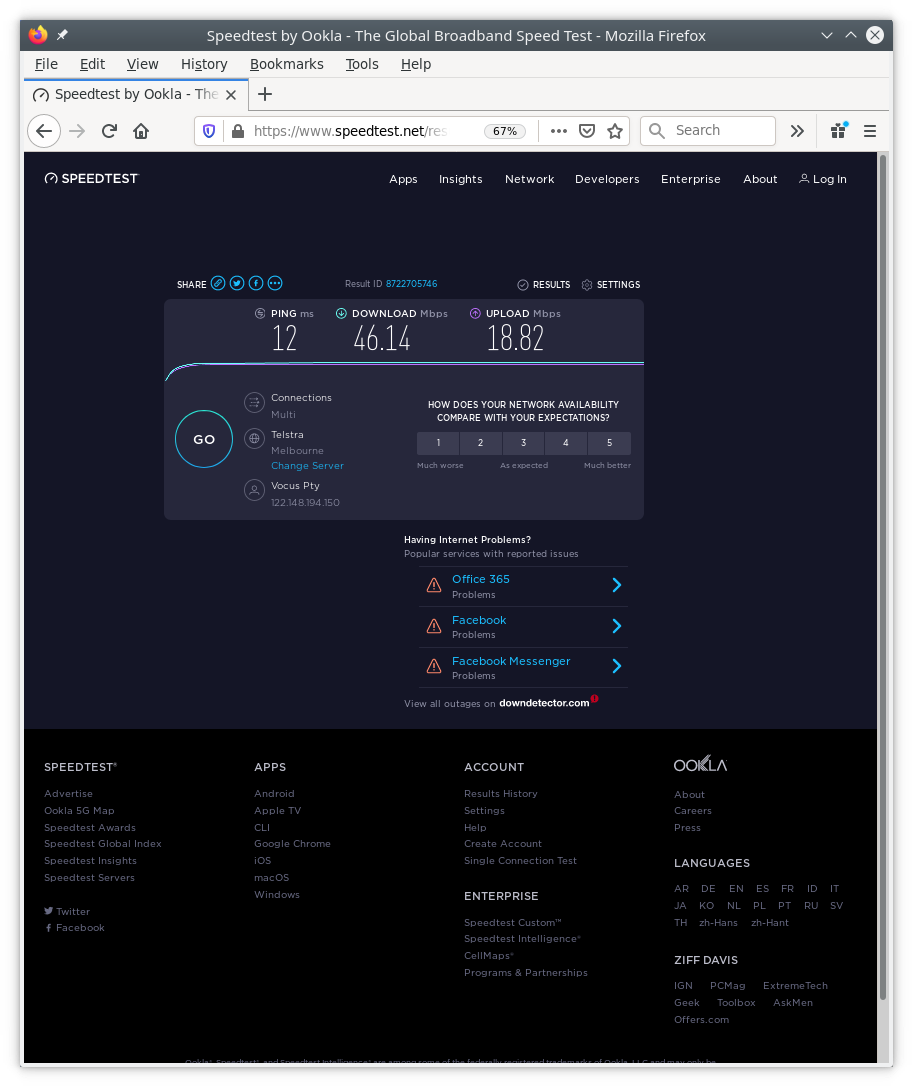913x1087 pixels.
Task: Click the Speedtest logo
Action: 92,179
